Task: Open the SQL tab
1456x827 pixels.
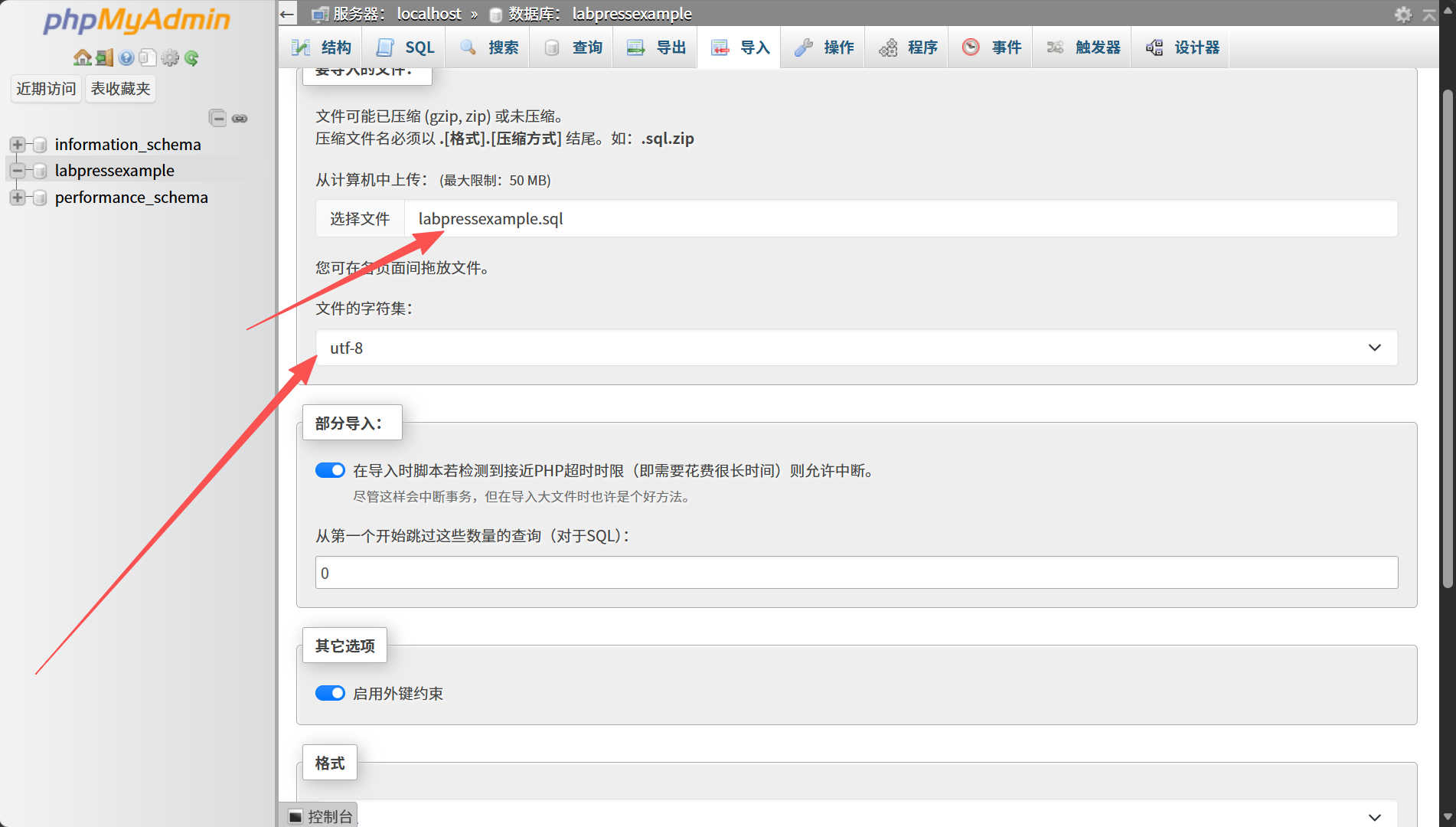Action: pyautogui.click(x=404, y=47)
